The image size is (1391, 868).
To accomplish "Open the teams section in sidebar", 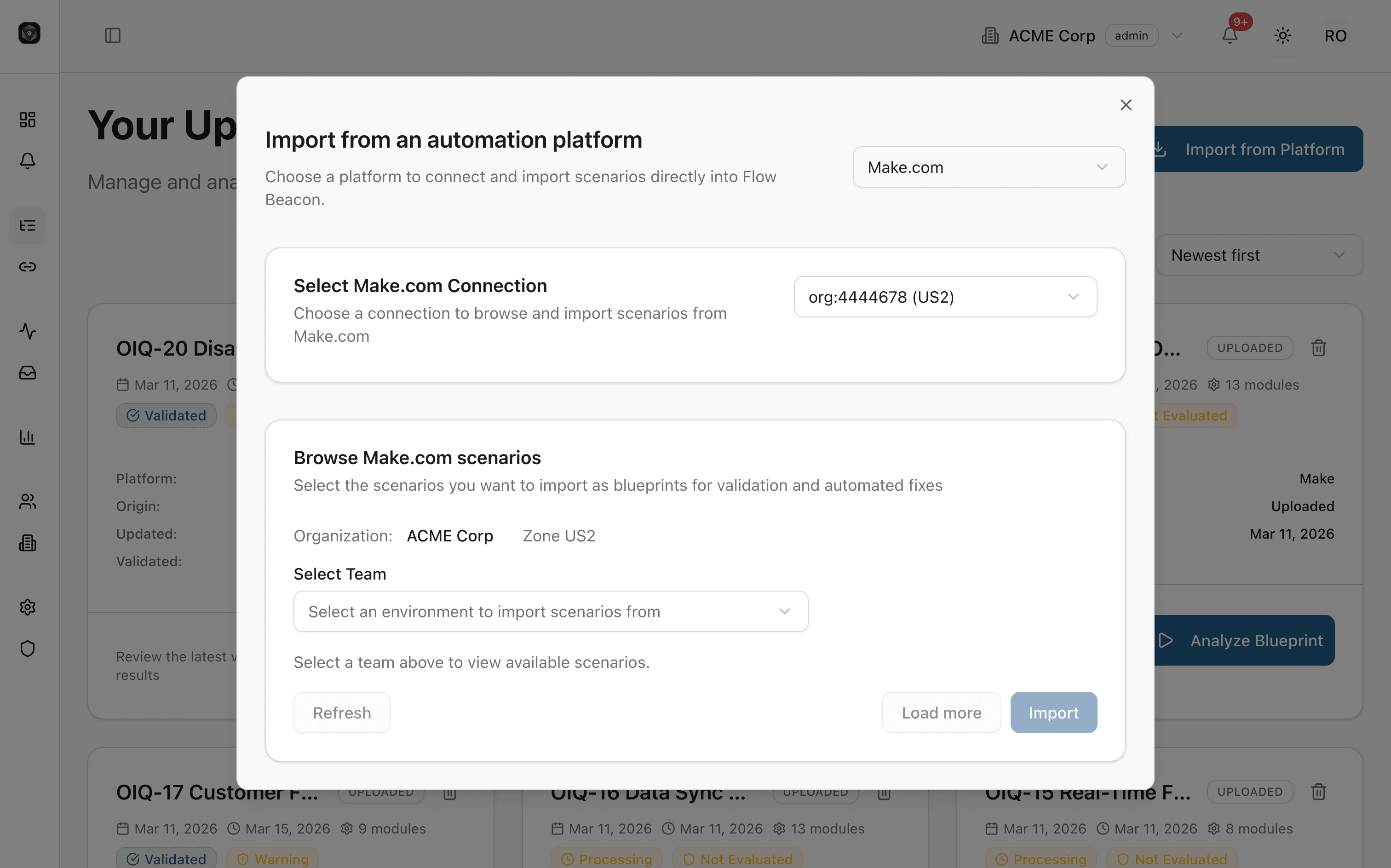I will pos(28,502).
